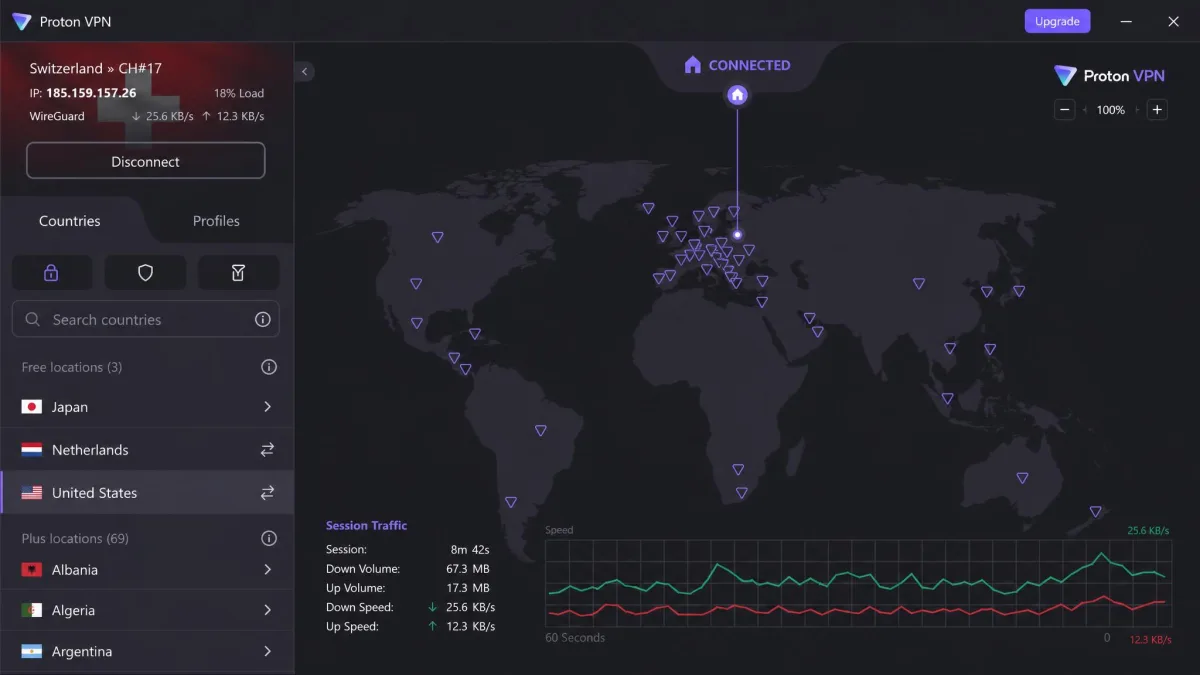
Task: Click the IP address 185.159.157.26
Action: 91,93
